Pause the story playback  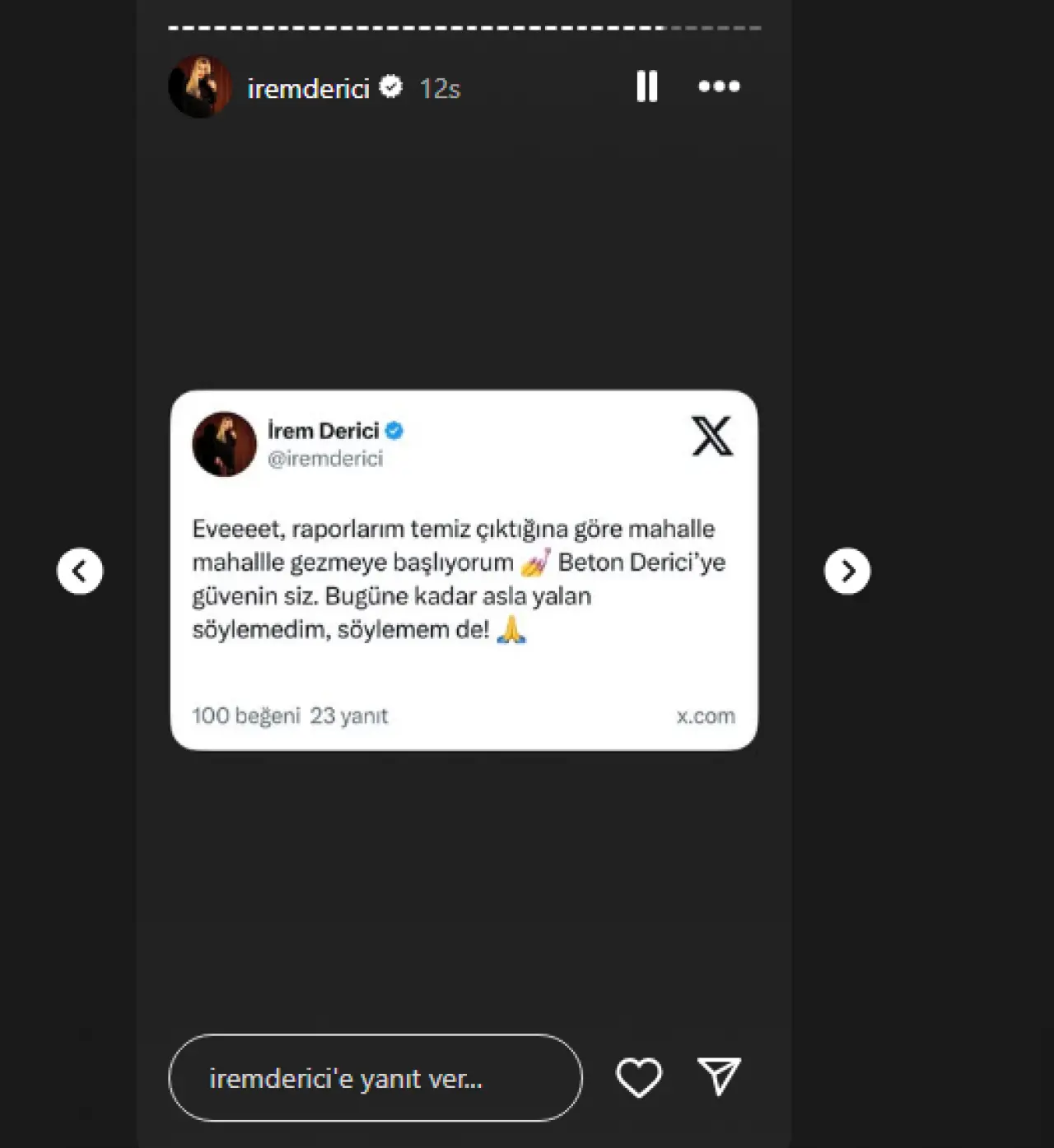(x=647, y=86)
